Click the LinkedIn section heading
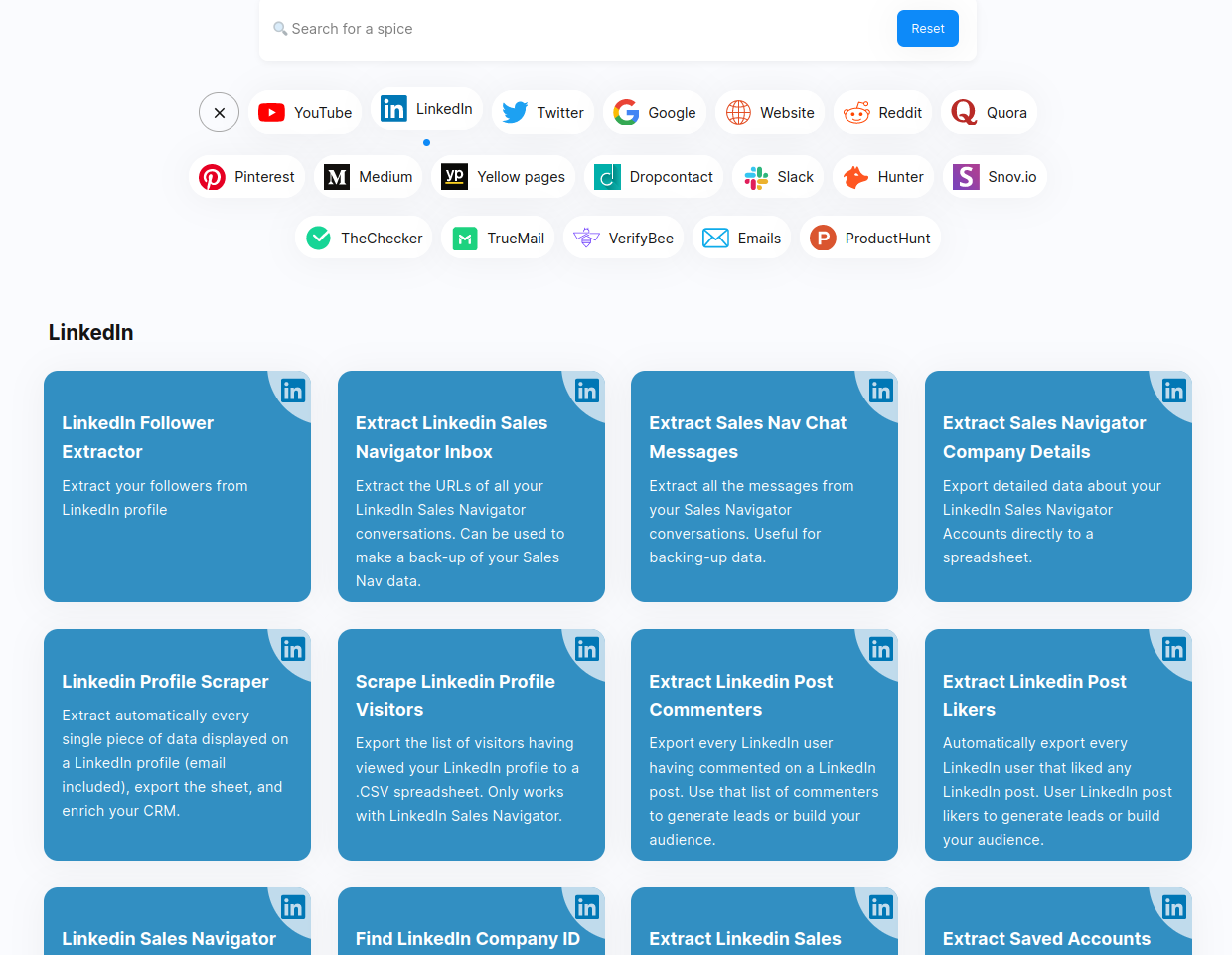This screenshot has width=1232, height=955. coord(90,333)
